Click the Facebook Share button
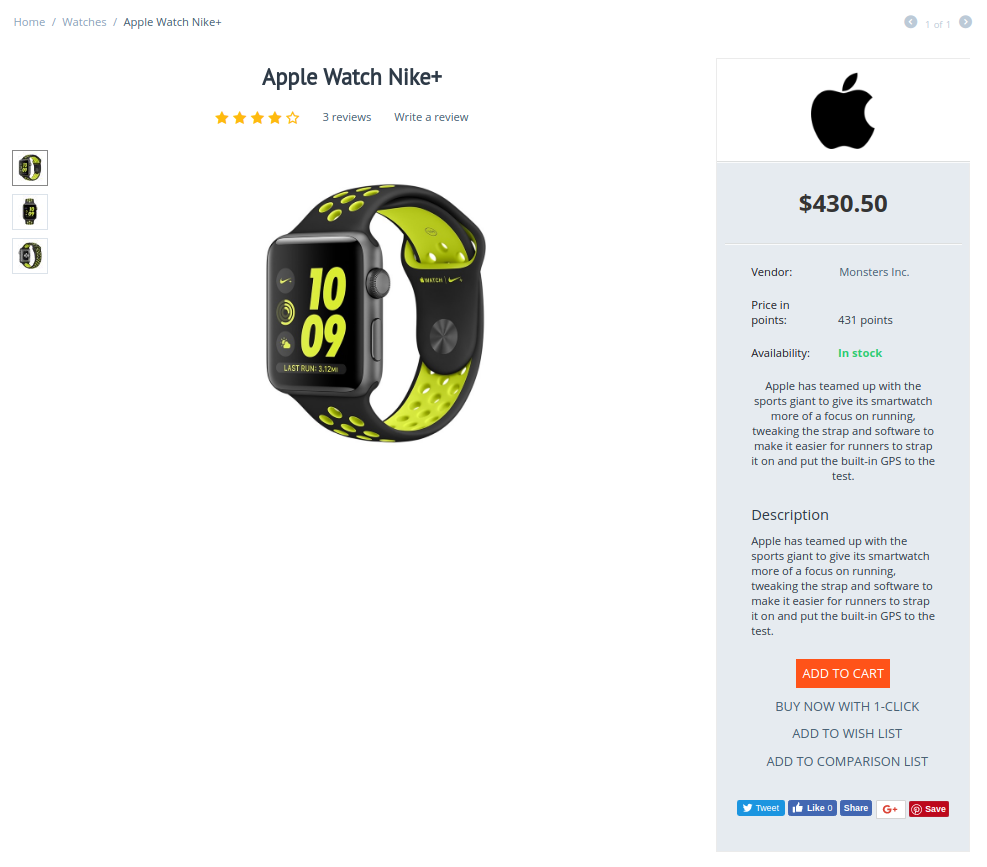 [x=855, y=808]
